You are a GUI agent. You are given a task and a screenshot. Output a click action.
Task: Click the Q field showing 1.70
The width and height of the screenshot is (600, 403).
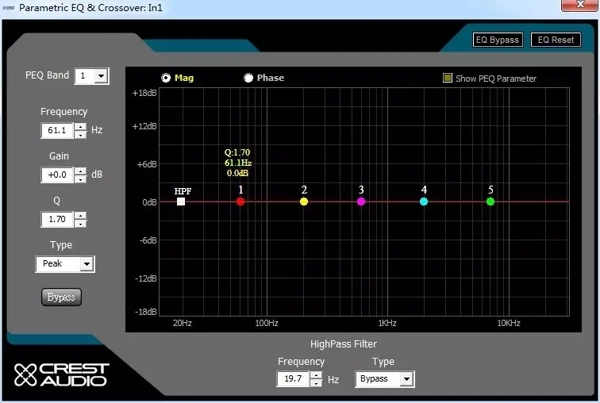tap(57, 219)
